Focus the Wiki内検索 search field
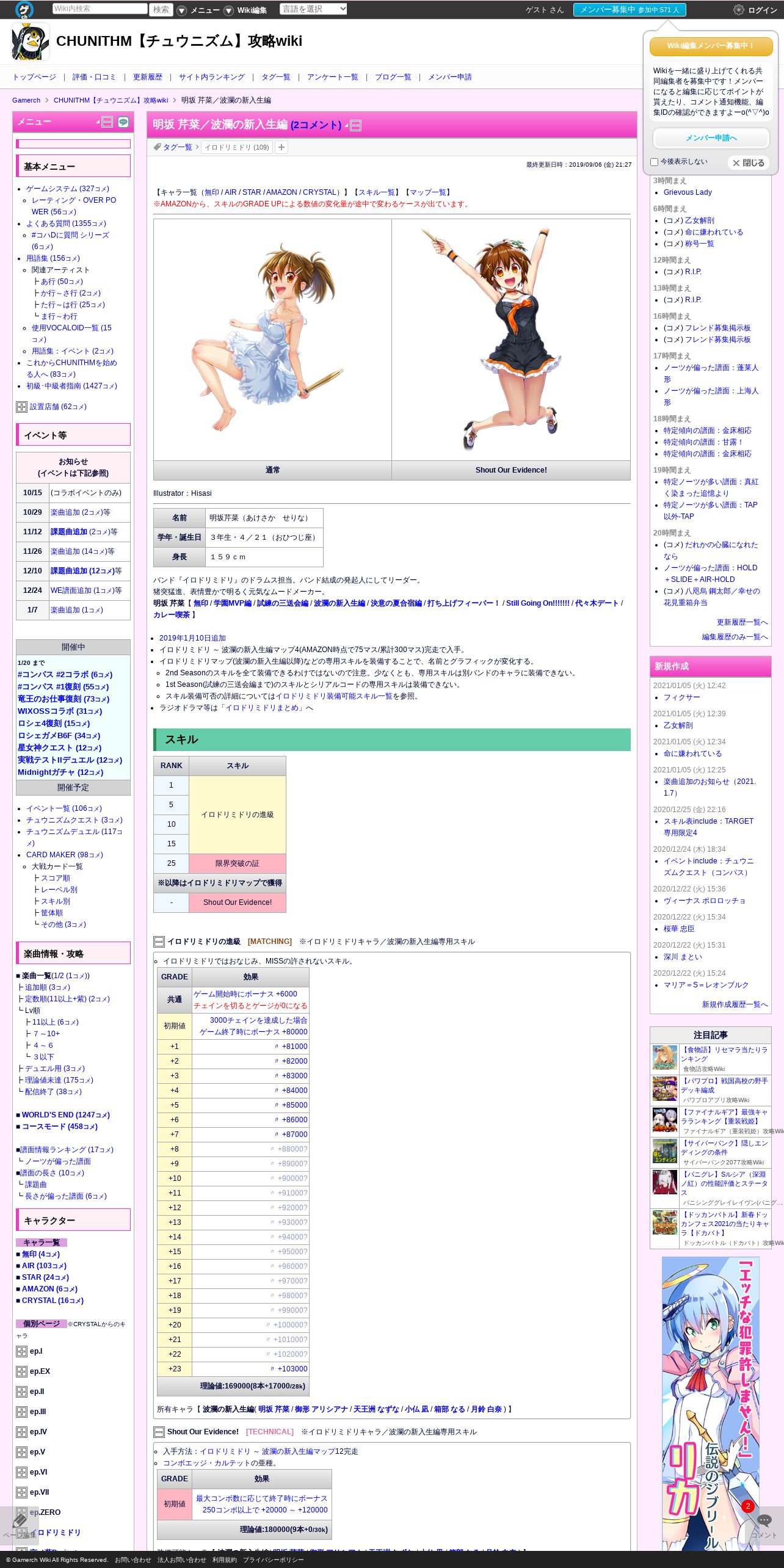 (x=100, y=9)
